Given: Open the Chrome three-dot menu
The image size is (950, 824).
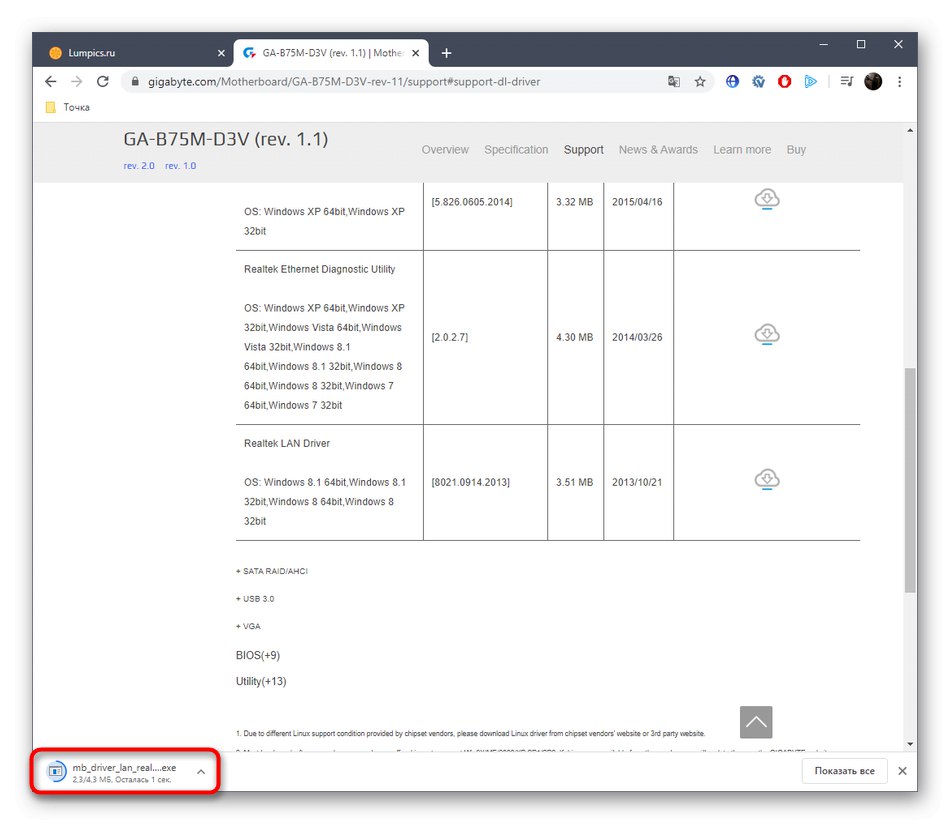Looking at the screenshot, I should [x=899, y=81].
